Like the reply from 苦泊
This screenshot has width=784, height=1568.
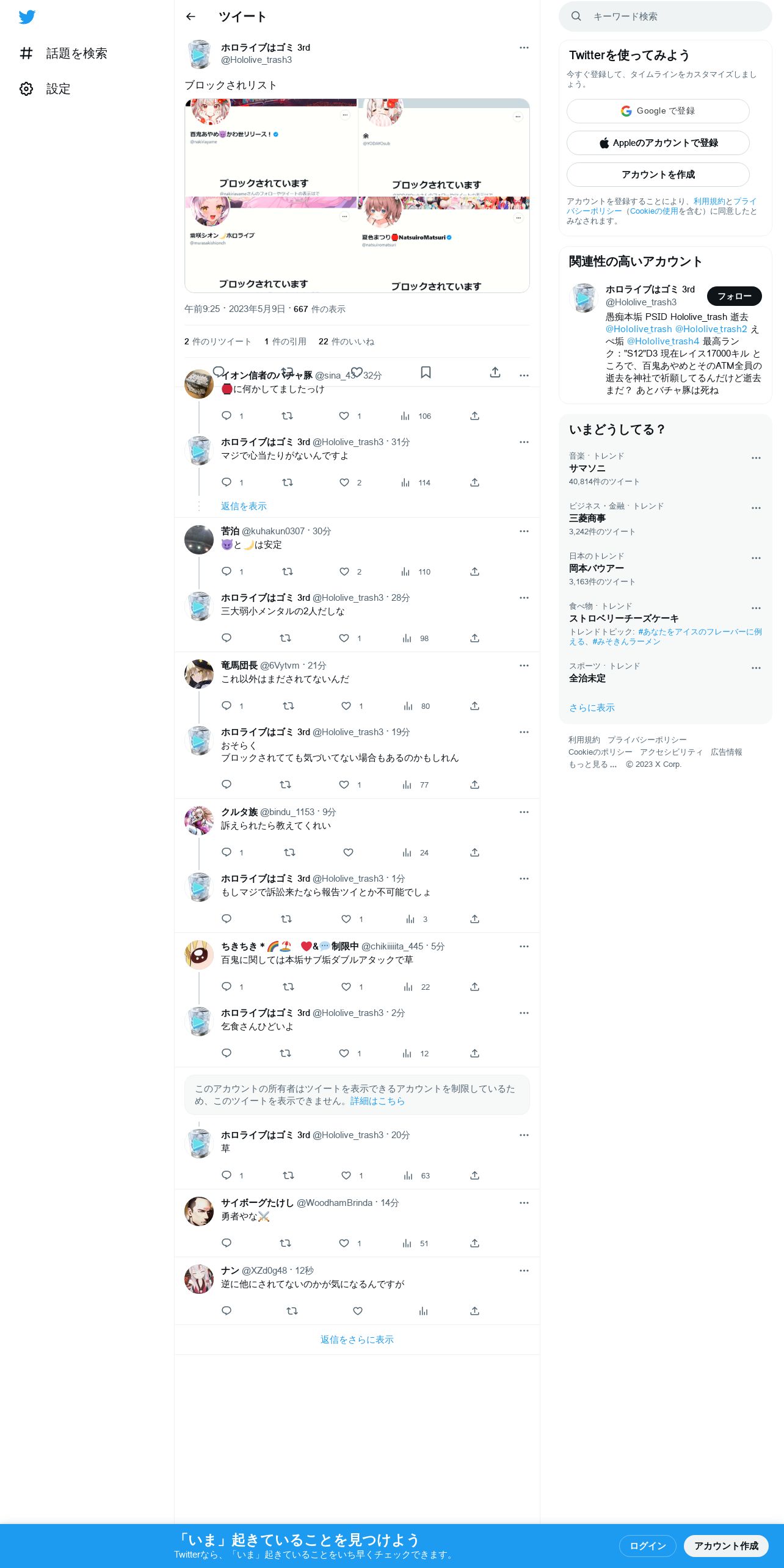pyautogui.click(x=344, y=572)
